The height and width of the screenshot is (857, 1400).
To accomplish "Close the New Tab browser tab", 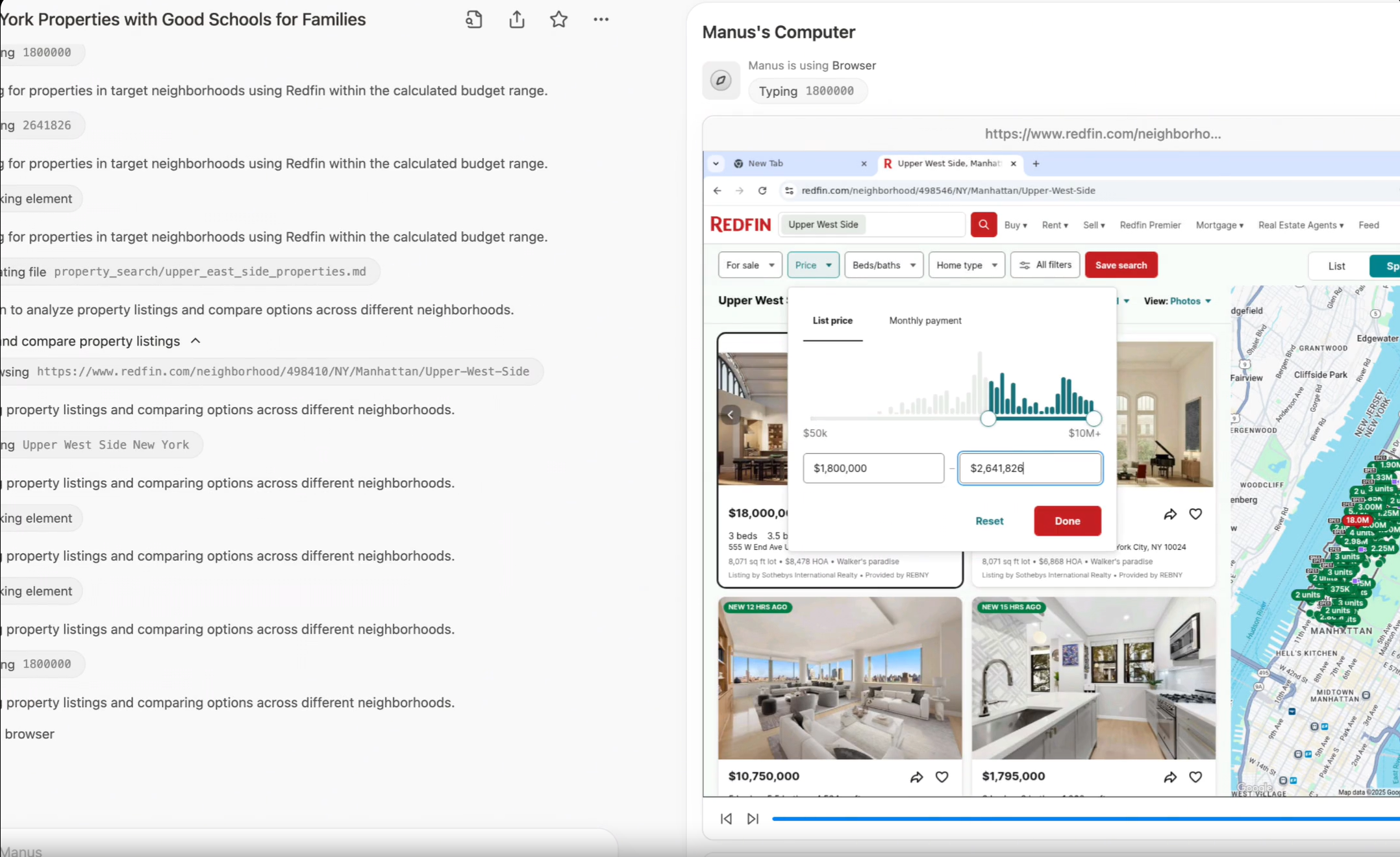I will (x=864, y=164).
